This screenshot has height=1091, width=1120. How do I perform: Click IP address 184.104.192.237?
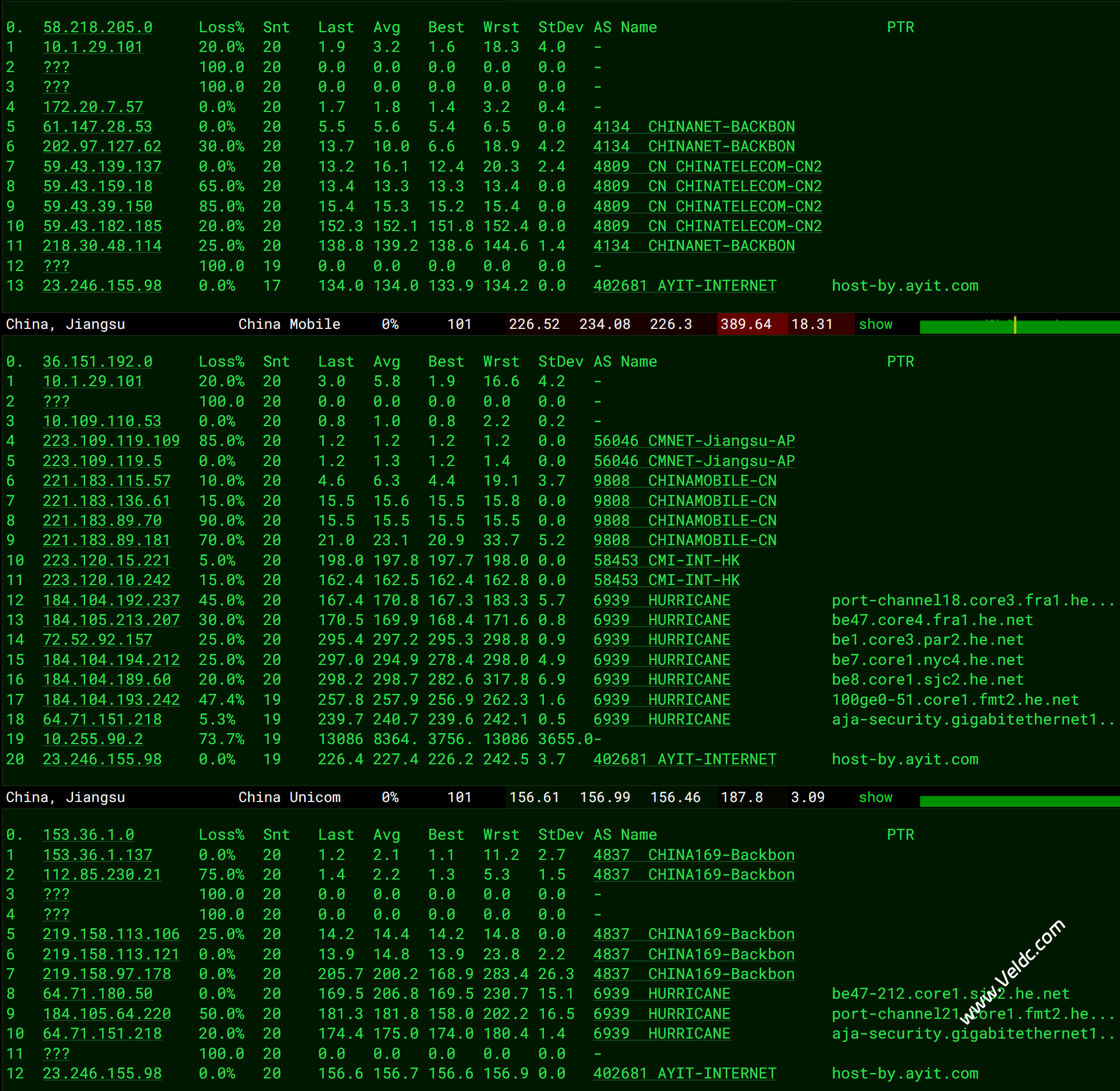tap(111, 600)
